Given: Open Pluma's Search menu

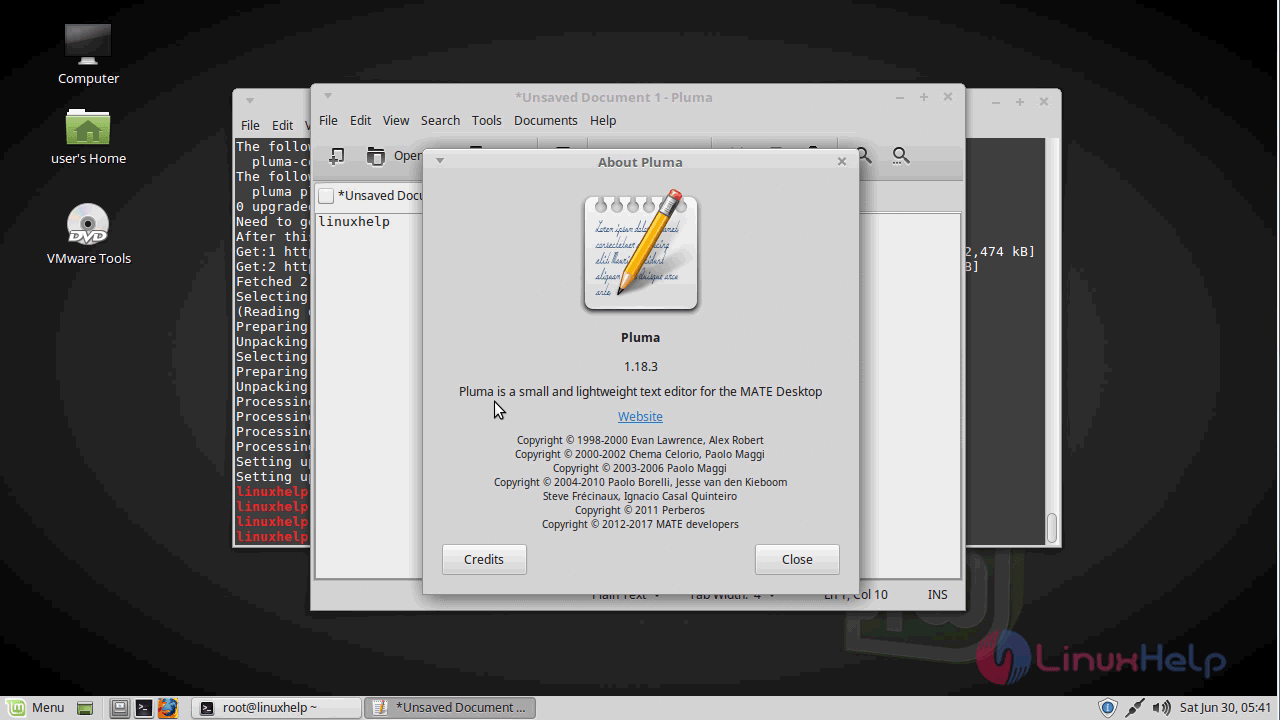Looking at the screenshot, I should 440,120.
